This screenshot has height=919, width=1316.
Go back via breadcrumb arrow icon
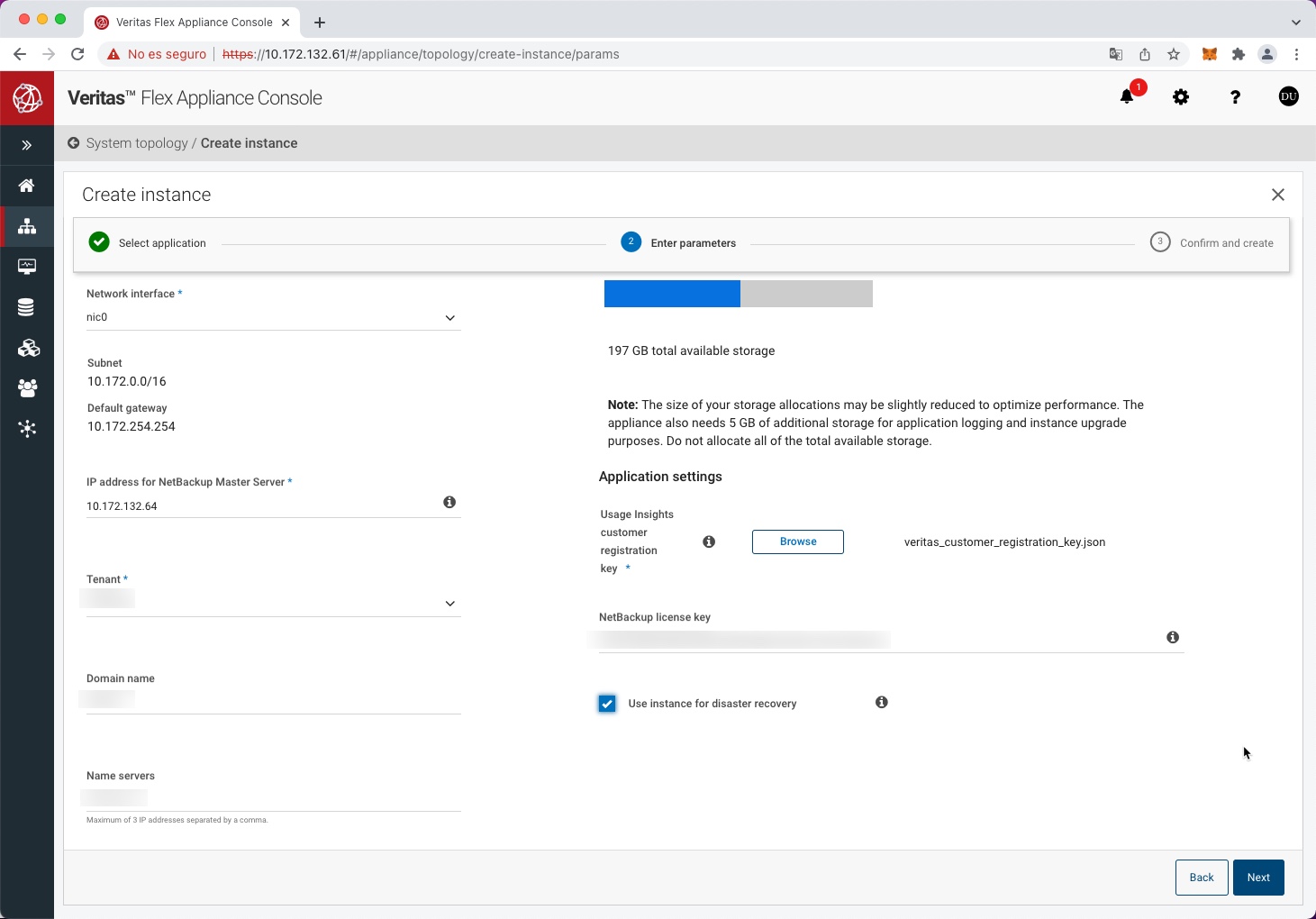point(74,143)
